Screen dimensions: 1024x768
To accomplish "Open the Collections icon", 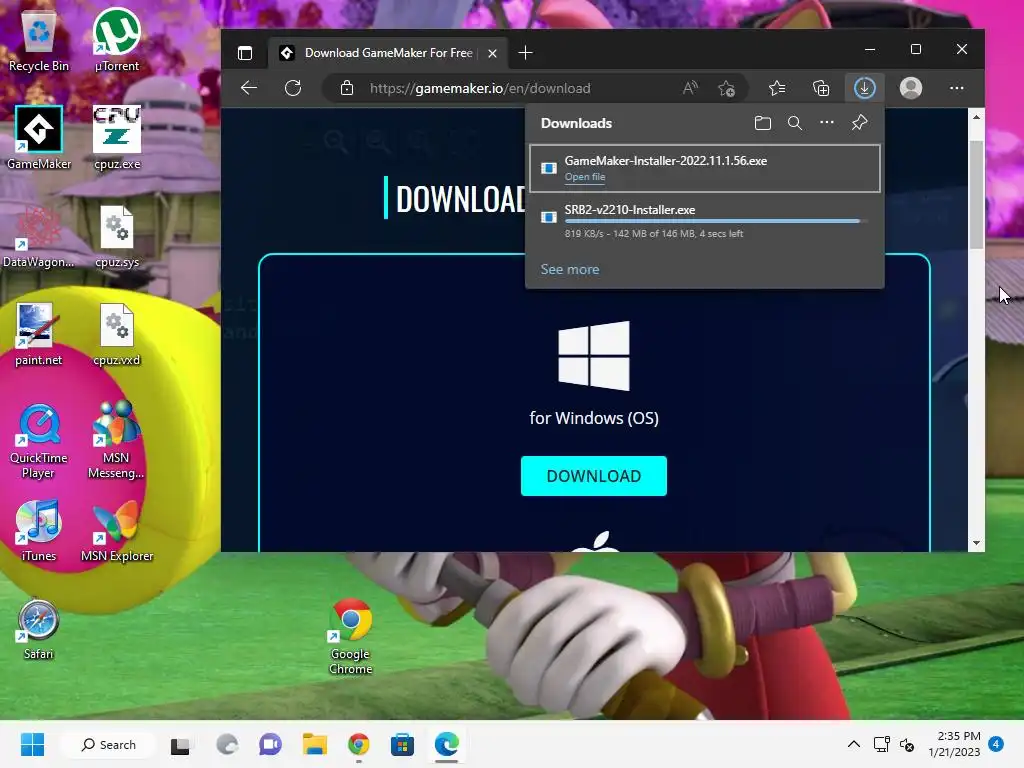I will [821, 88].
